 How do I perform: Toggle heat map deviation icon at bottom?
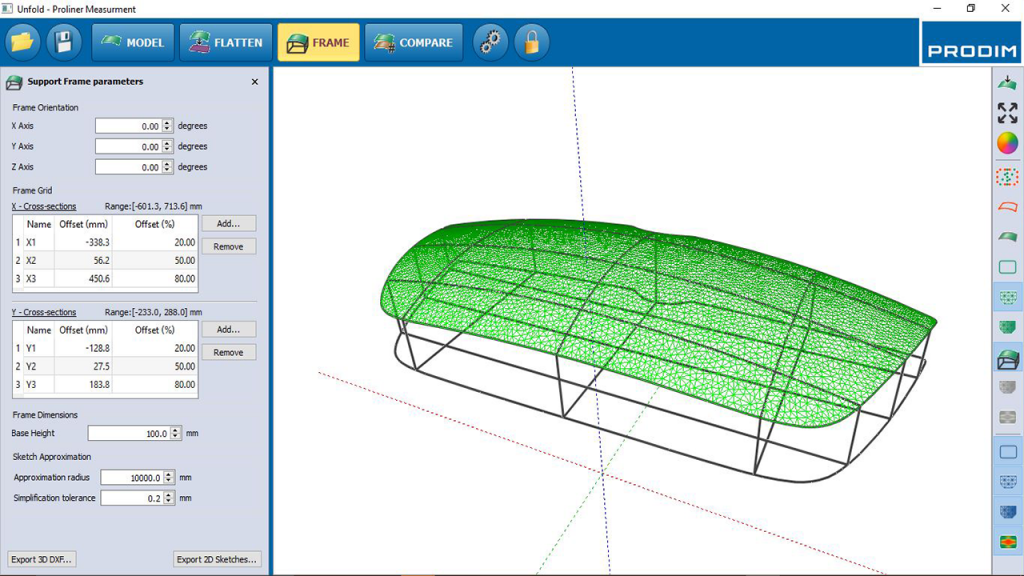(x=1008, y=542)
